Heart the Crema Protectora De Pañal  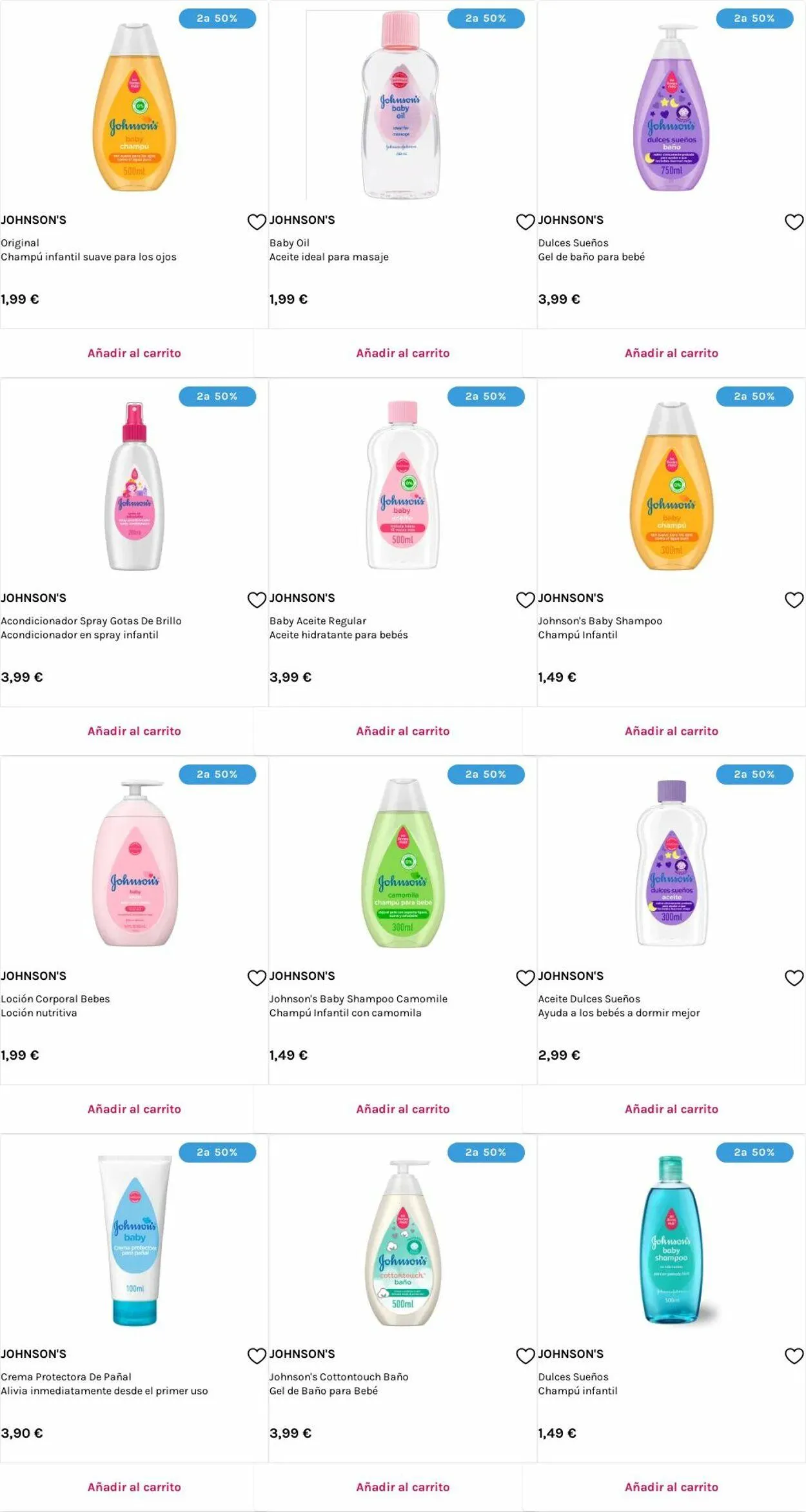[257, 1356]
